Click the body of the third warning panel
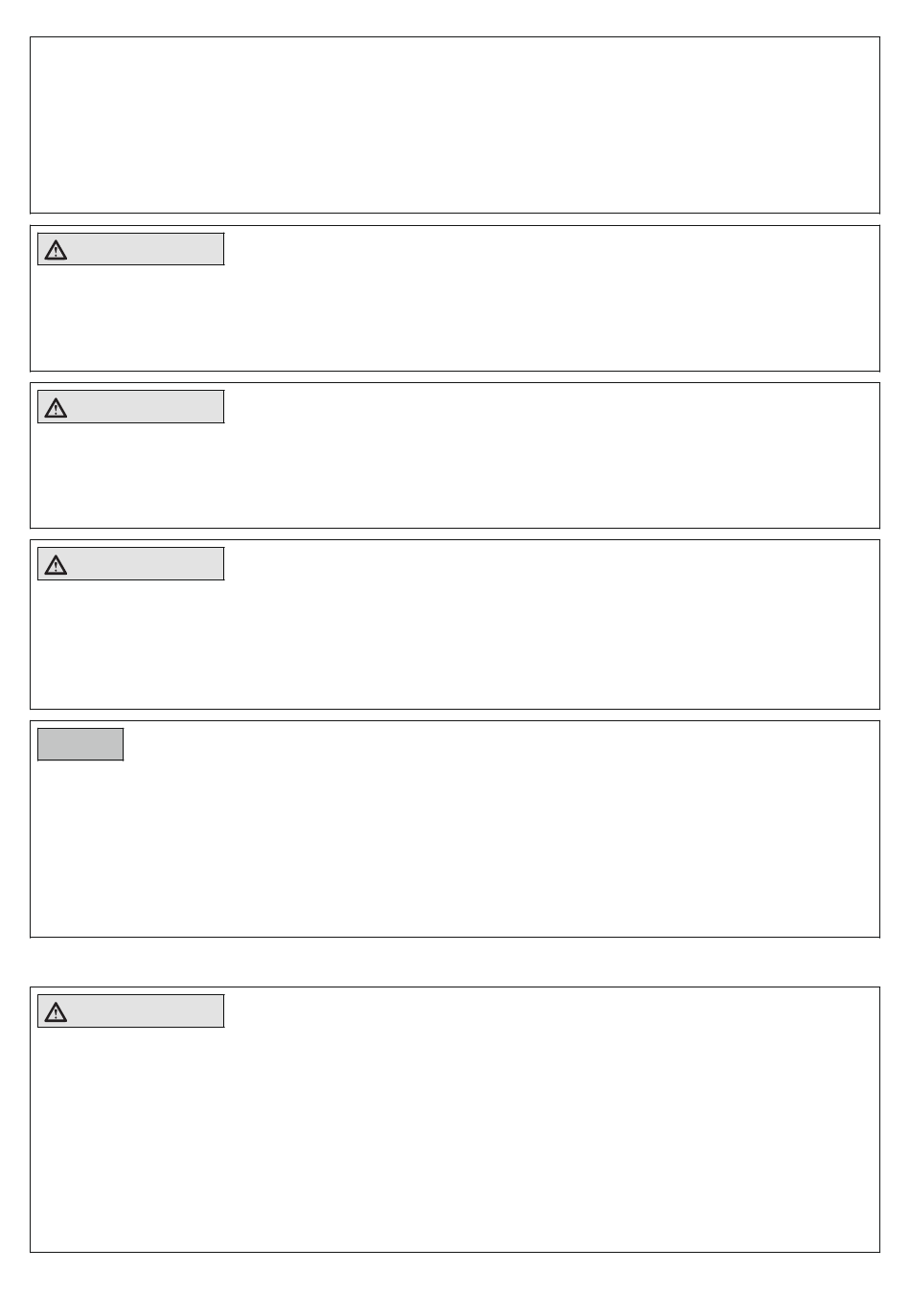 tap(455, 642)
